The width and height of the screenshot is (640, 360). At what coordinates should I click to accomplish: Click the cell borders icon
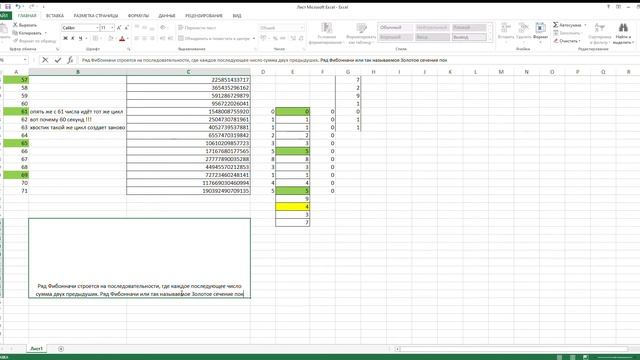(x=95, y=38)
